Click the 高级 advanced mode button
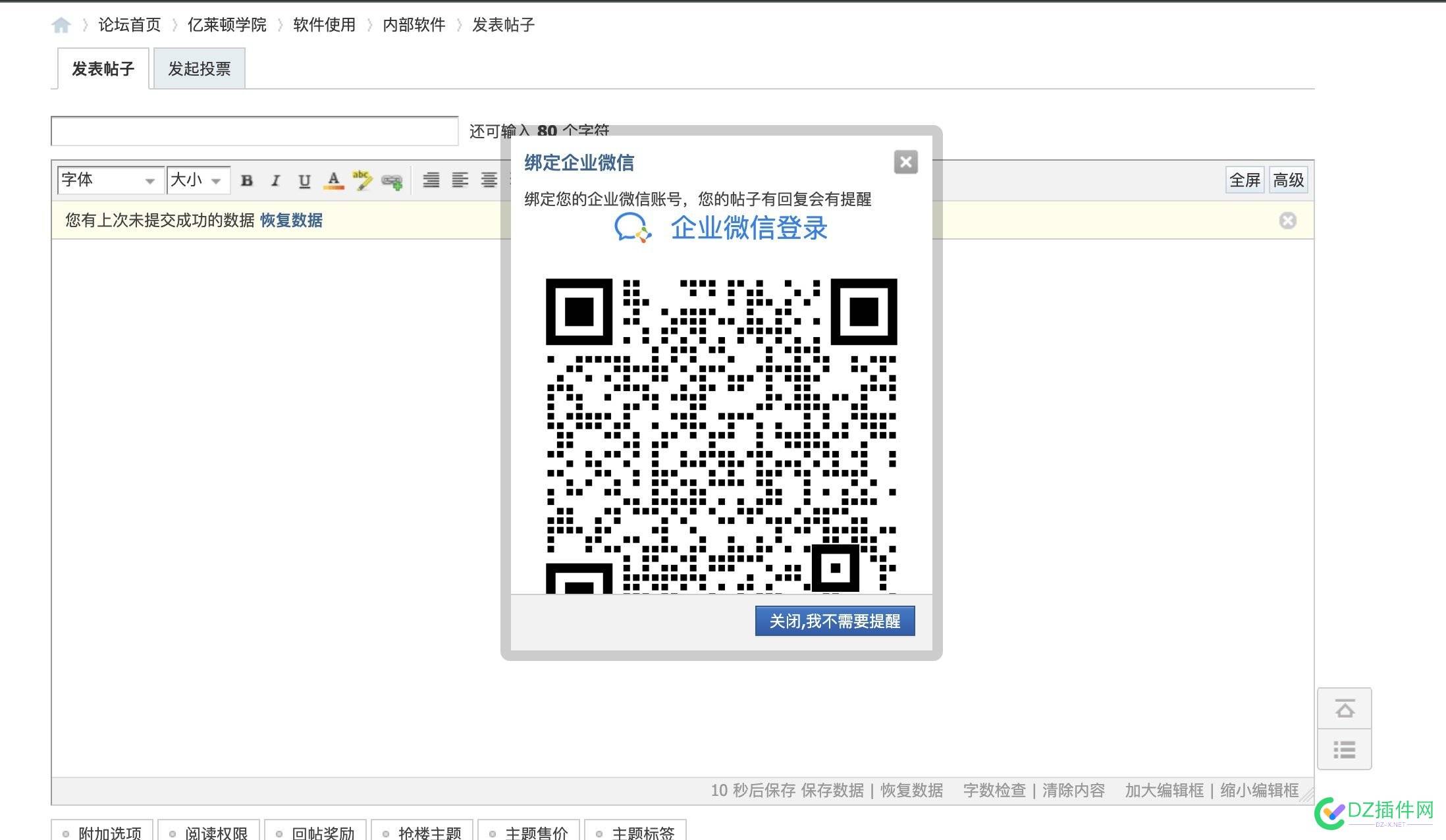 click(1288, 180)
